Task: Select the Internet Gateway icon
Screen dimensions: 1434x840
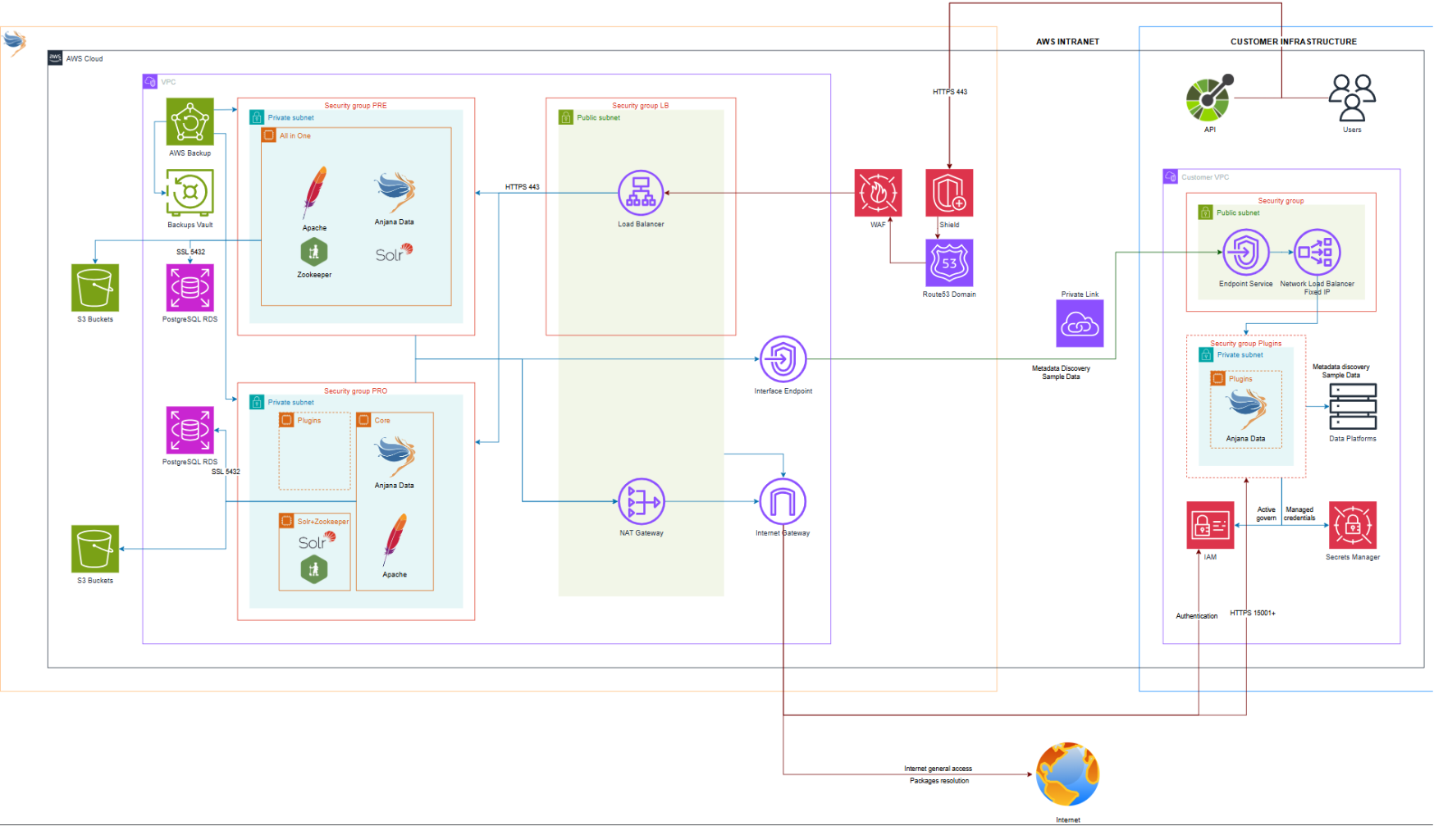Action: [783, 501]
